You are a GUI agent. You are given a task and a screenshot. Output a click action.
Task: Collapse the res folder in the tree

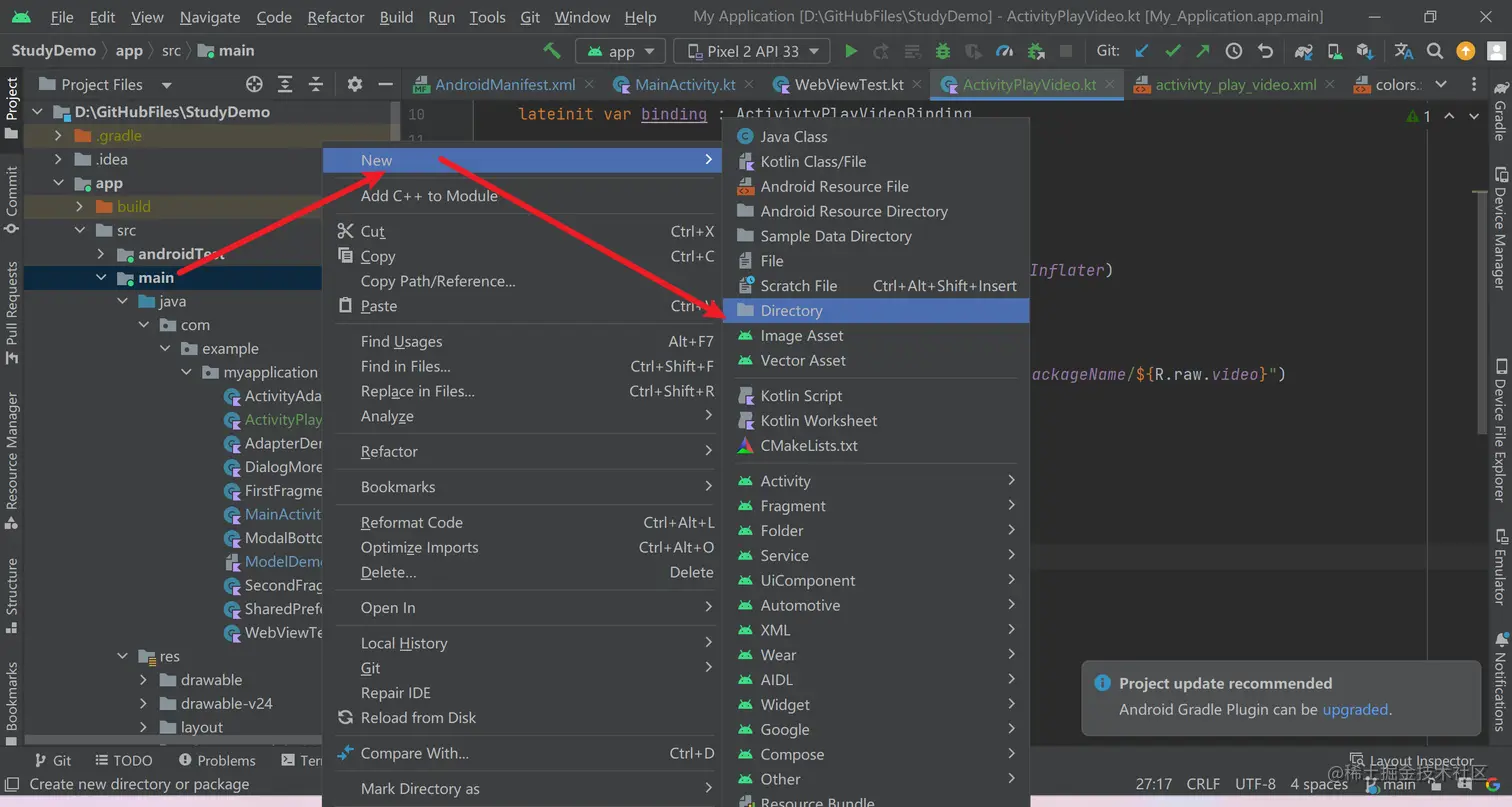point(123,657)
